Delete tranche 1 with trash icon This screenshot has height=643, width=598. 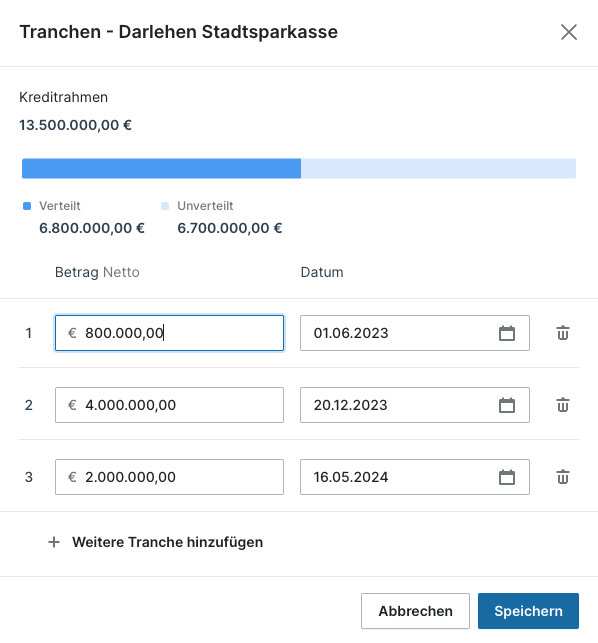(x=563, y=333)
